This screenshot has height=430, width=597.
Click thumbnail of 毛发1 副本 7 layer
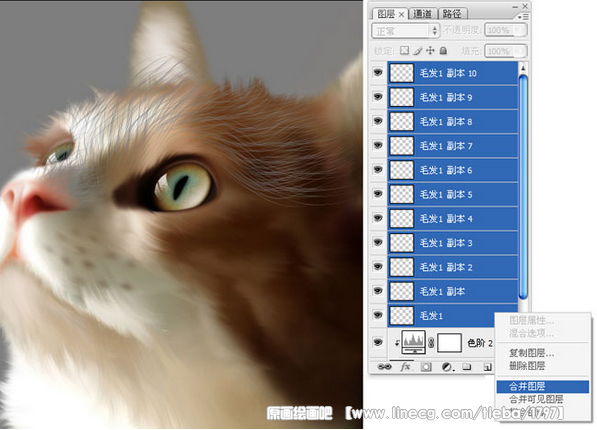point(402,146)
